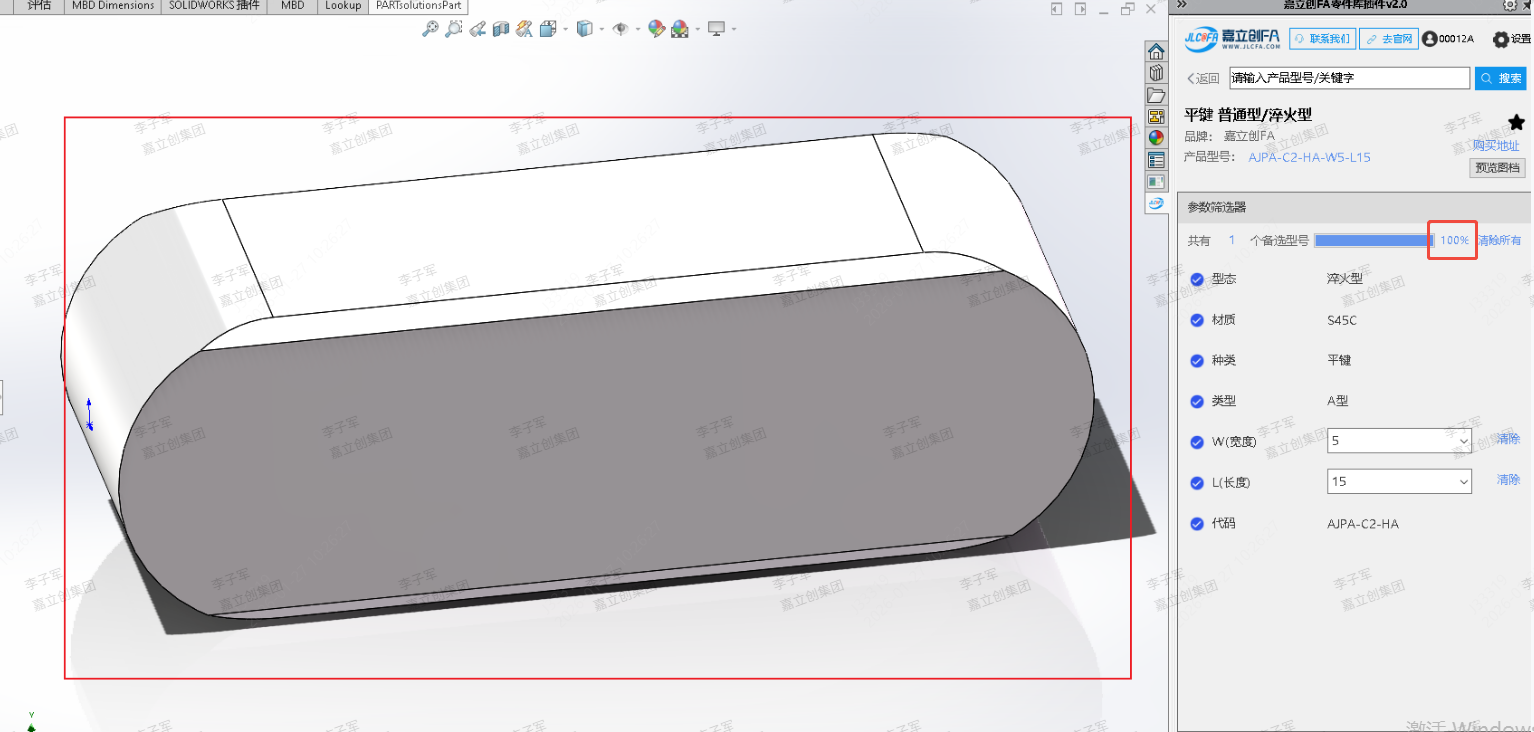This screenshot has height=732, width=1534.
Task: Click the product keyword search input field
Action: click(x=1348, y=78)
